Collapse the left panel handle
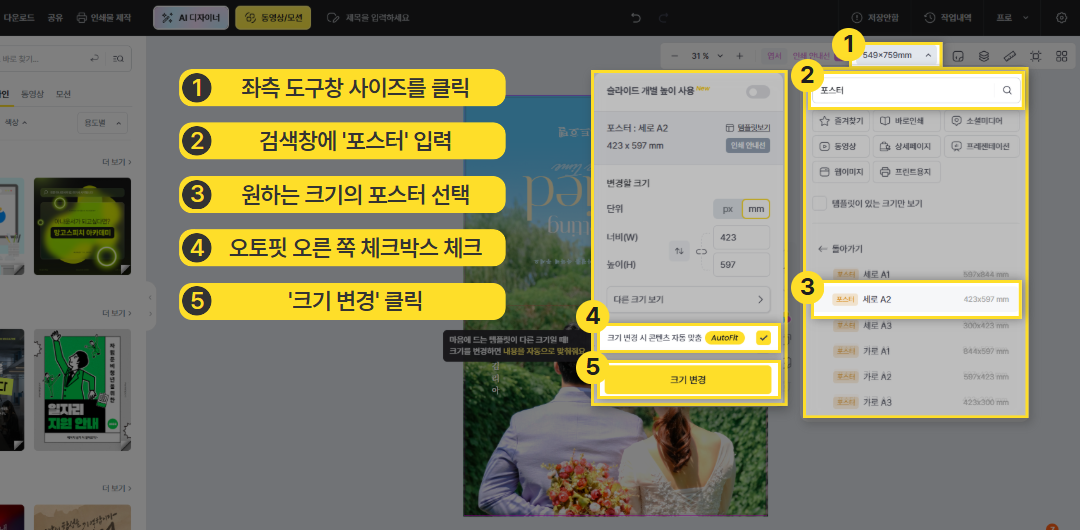The width and height of the screenshot is (1080, 530). [150, 306]
